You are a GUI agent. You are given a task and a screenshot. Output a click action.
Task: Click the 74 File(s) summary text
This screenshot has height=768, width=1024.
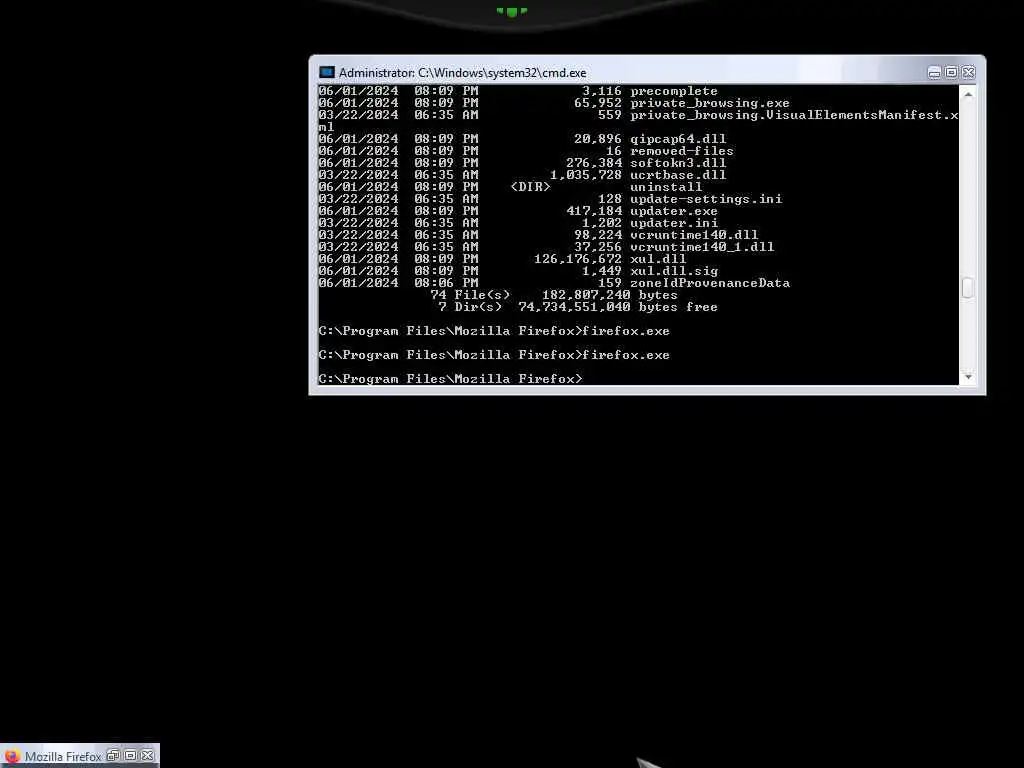470,295
